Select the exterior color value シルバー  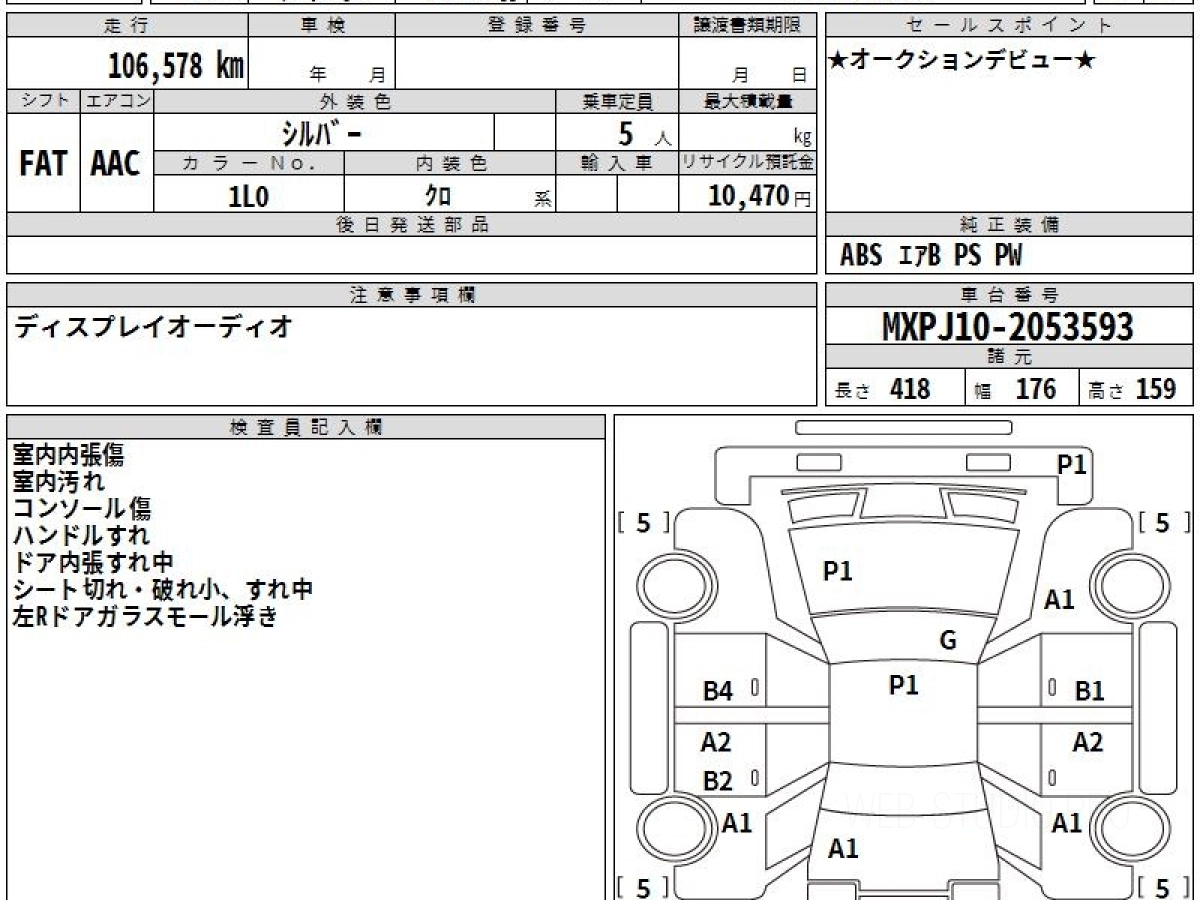322,132
